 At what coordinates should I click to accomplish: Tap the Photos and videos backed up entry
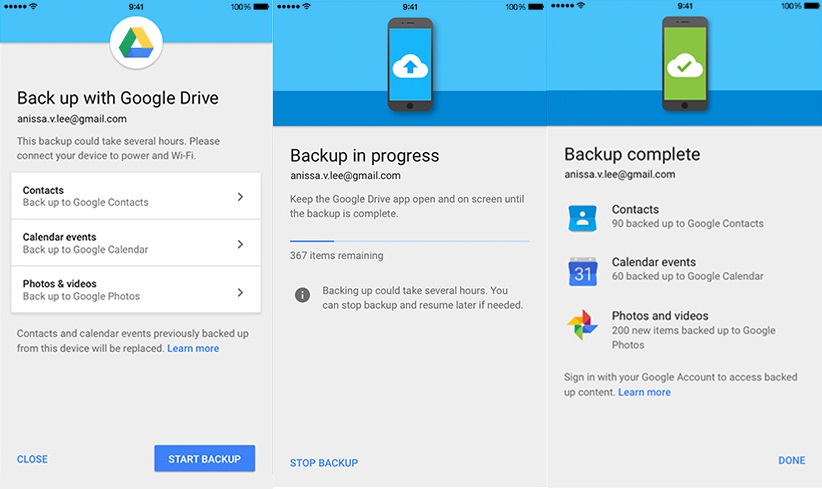pos(690,330)
